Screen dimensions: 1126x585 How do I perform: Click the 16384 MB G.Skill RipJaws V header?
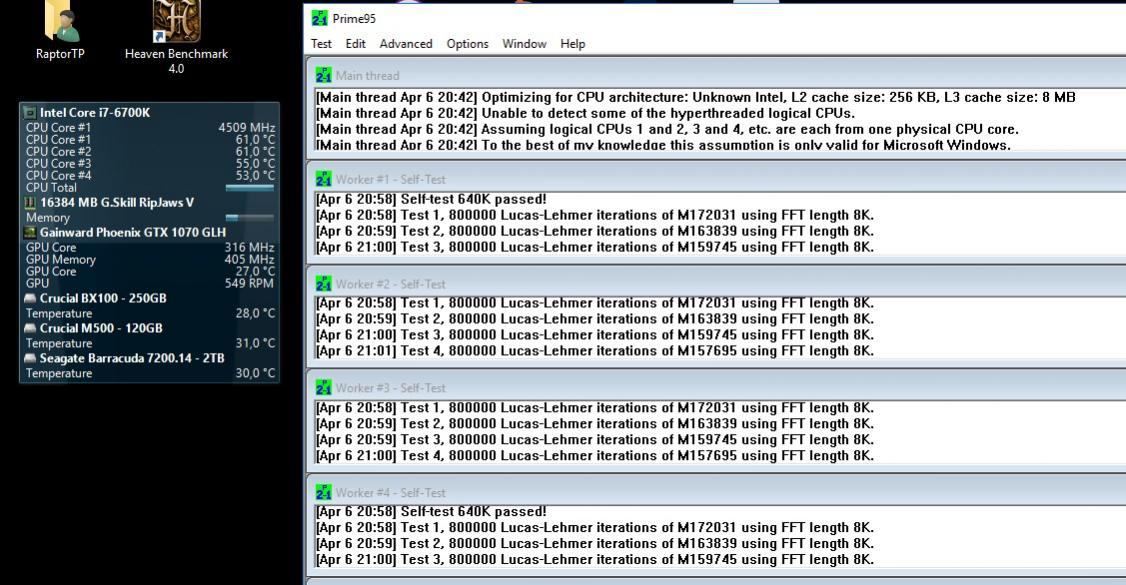[117, 203]
